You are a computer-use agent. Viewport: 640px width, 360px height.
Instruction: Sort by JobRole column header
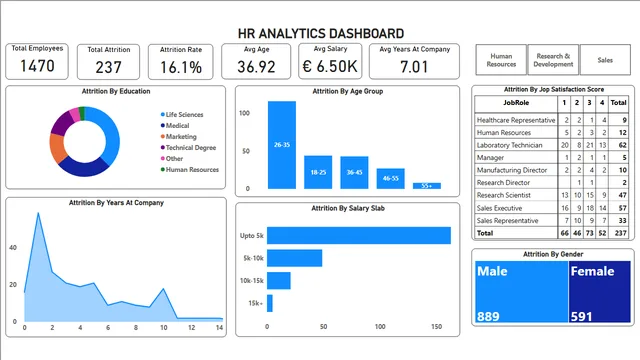pyautogui.click(x=516, y=103)
